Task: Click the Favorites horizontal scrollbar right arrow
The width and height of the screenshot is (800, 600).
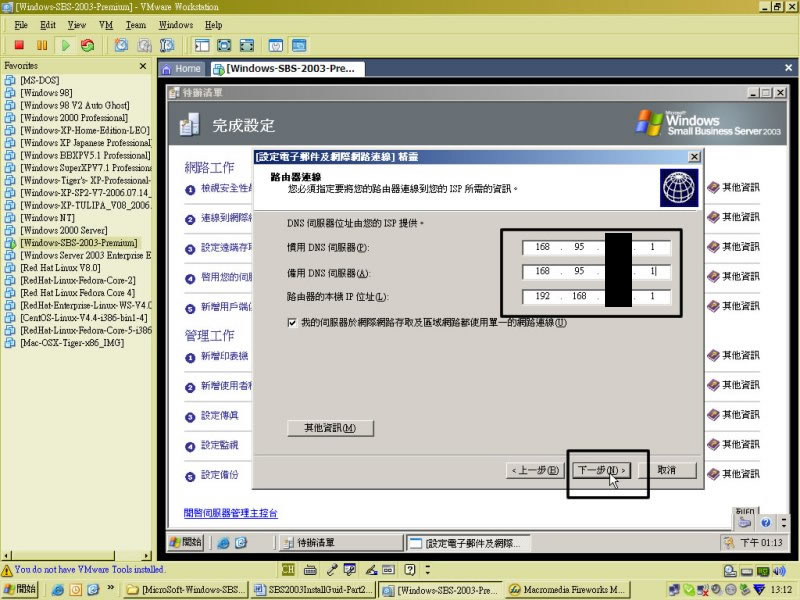Action: pyautogui.click(x=147, y=556)
